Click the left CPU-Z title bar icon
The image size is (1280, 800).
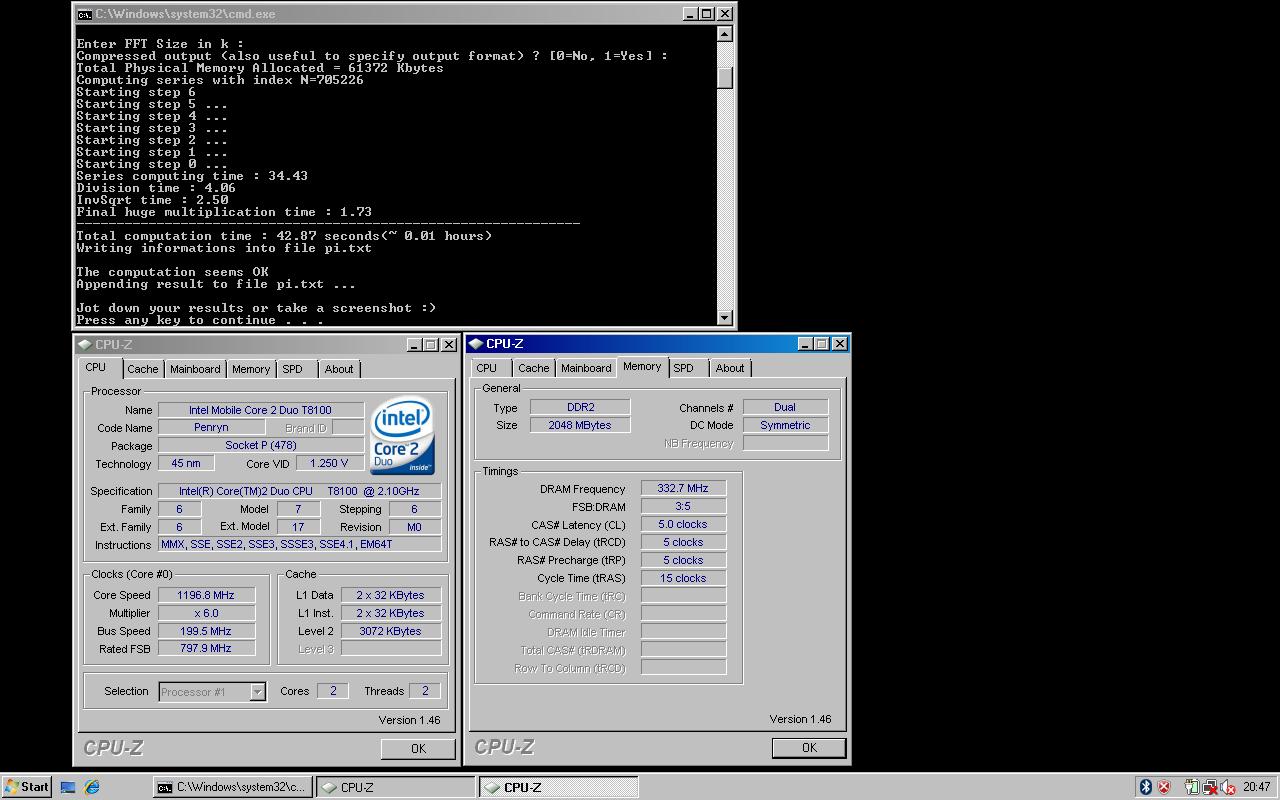click(x=85, y=344)
